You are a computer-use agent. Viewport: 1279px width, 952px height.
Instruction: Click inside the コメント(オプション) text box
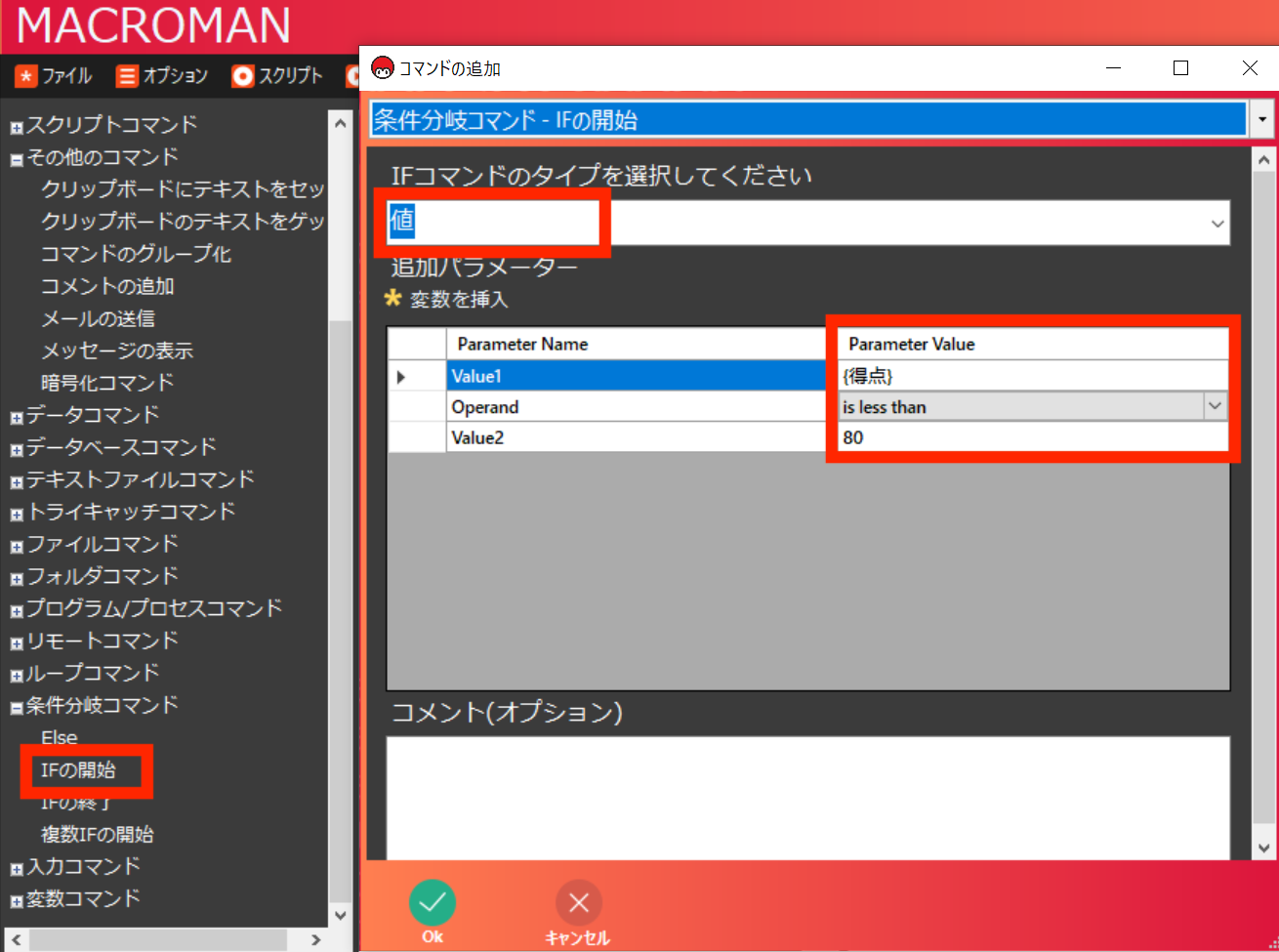point(808,798)
